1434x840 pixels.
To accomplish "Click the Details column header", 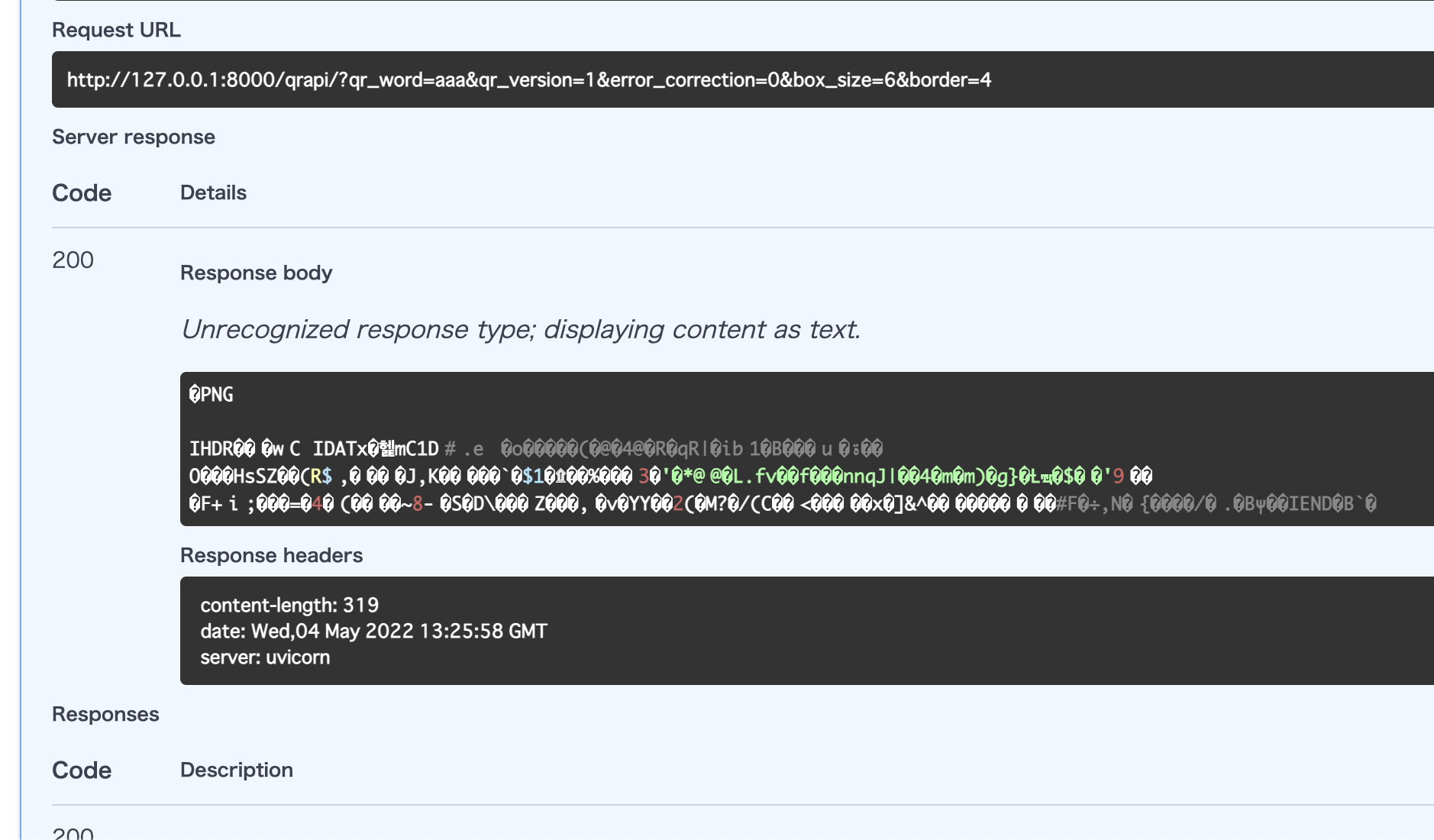I will click(213, 192).
